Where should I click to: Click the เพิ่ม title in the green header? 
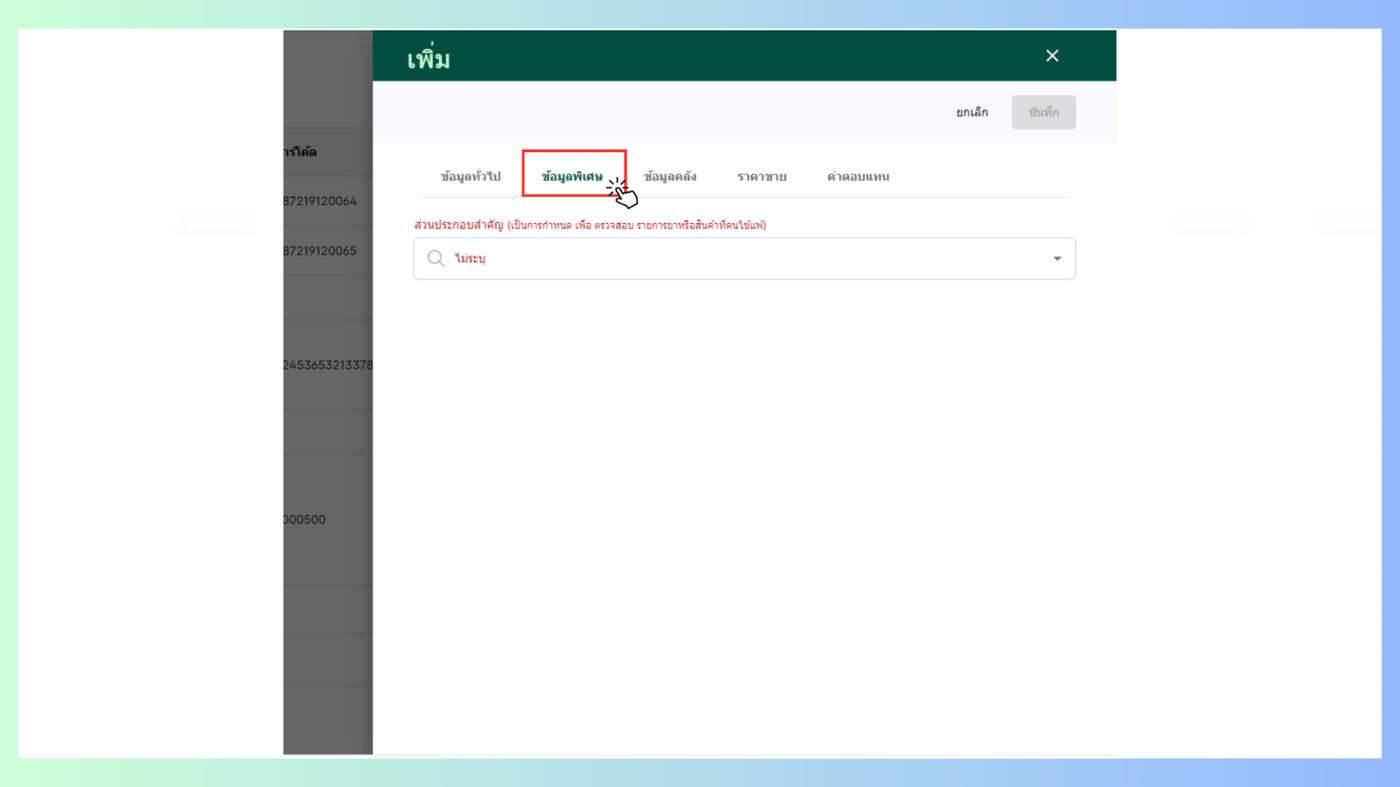click(429, 59)
